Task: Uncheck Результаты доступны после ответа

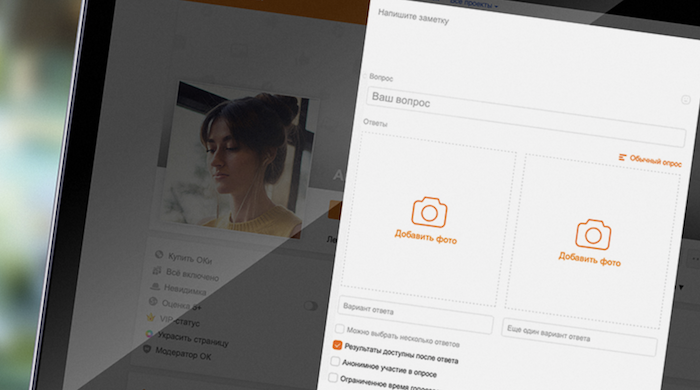Action: click(337, 345)
